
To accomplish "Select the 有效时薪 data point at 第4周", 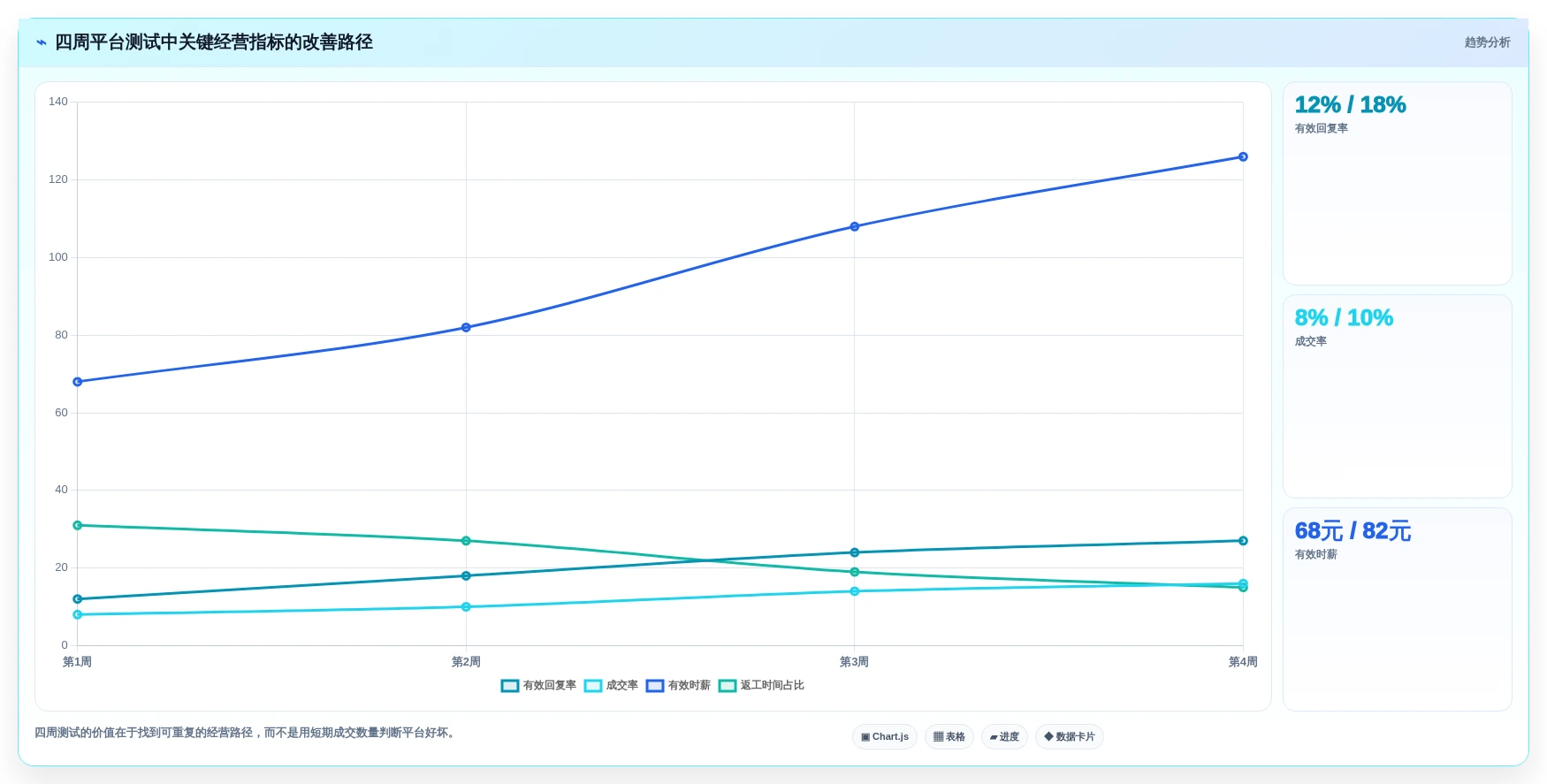I will click(x=1243, y=157).
